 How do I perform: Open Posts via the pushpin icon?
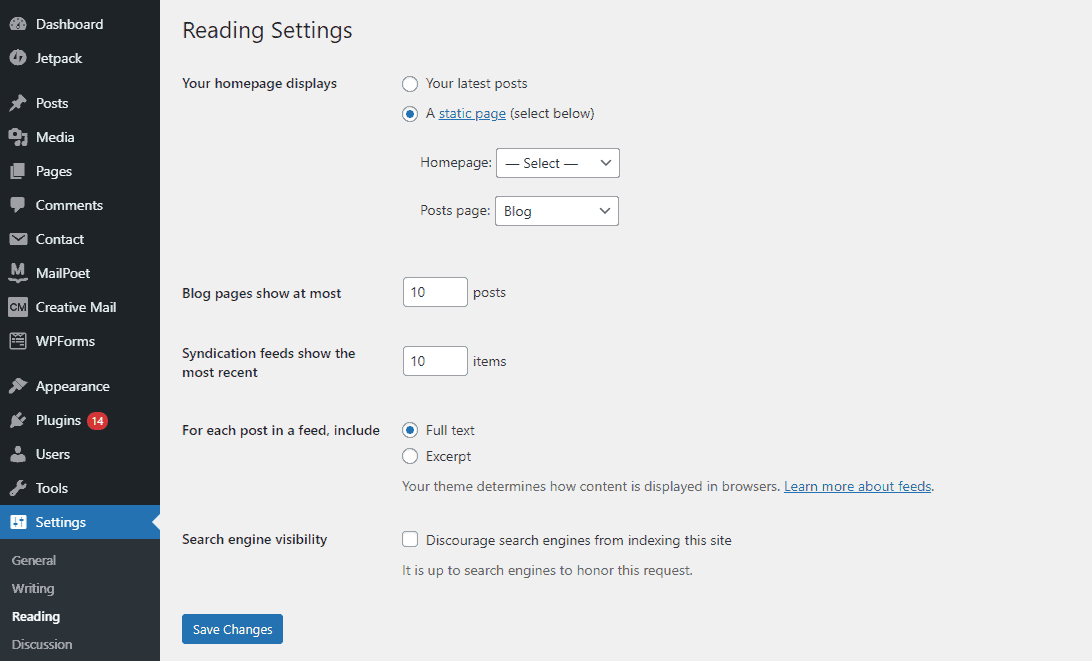tap(18, 103)
